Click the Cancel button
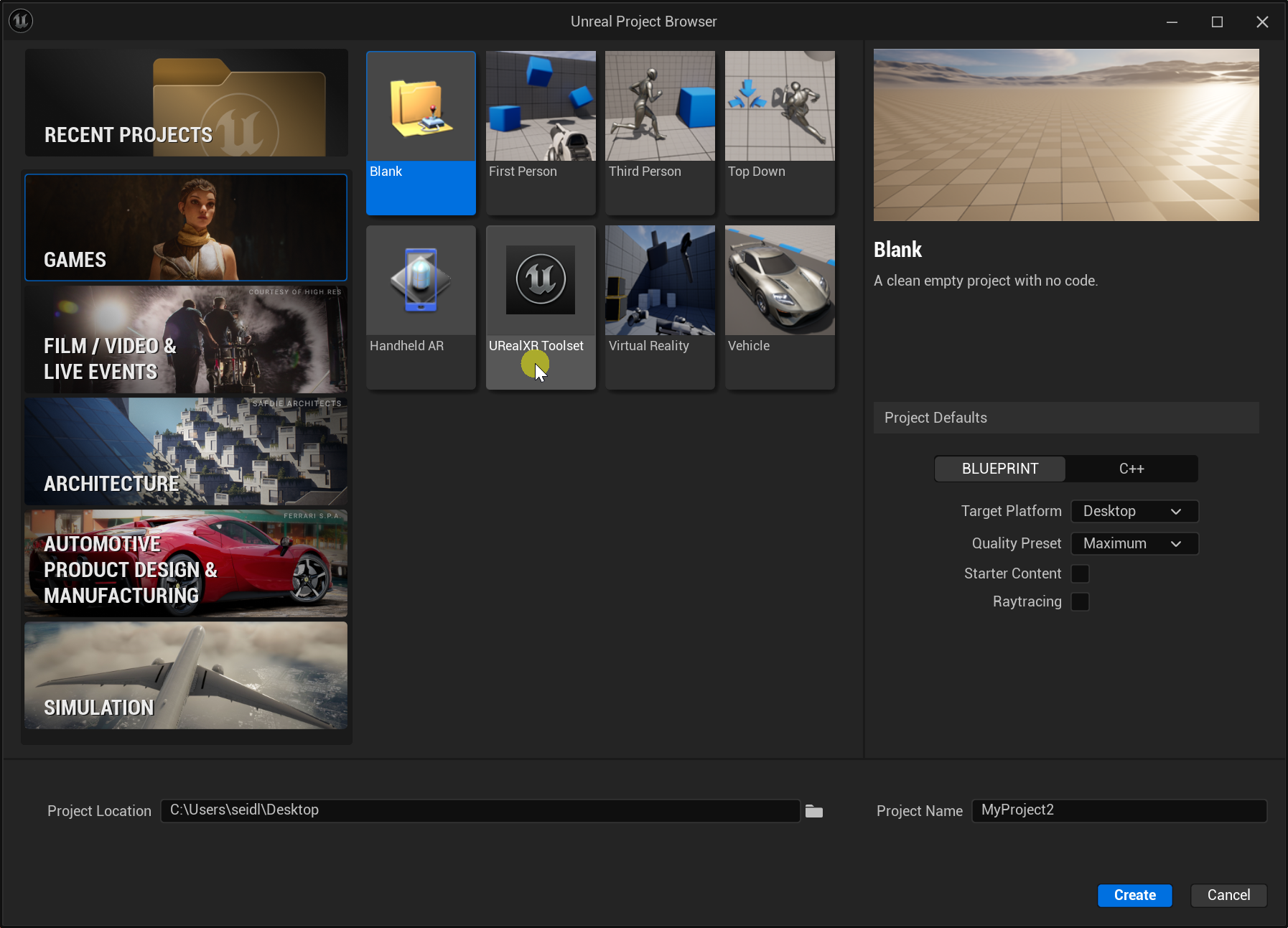The height and width of the screenshot is (928, 1288). pyautogui.click(x=1228, y=895)
